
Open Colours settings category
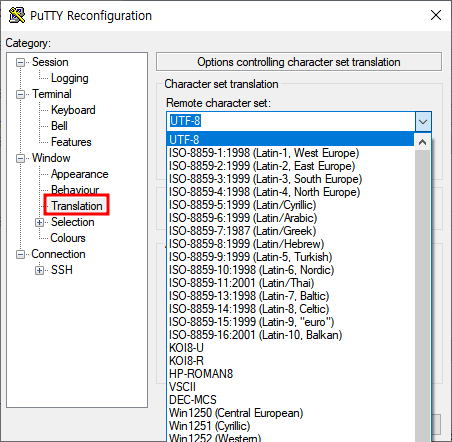(x=68, y=238)
